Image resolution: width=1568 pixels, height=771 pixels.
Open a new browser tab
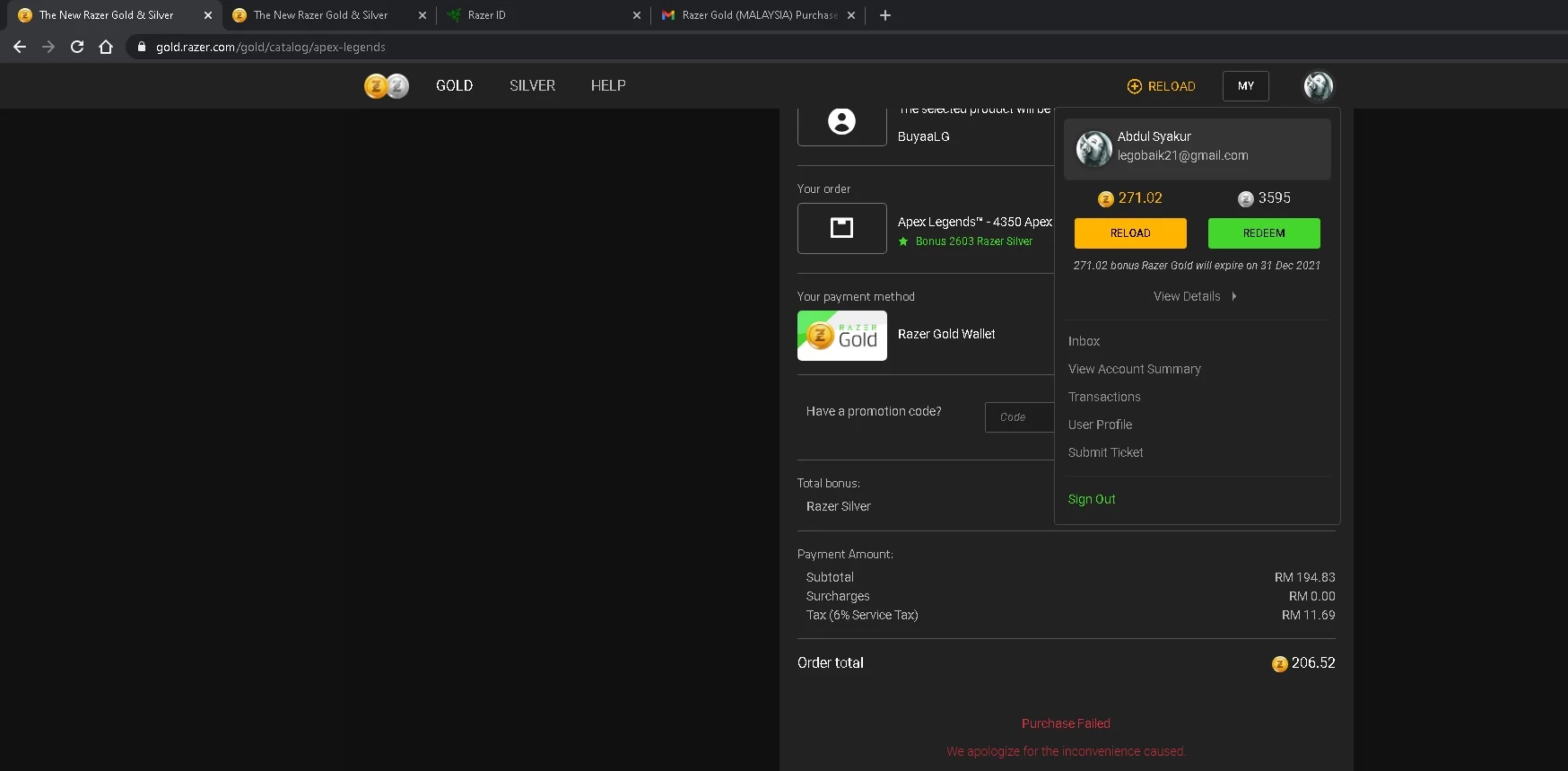(885, 15)
